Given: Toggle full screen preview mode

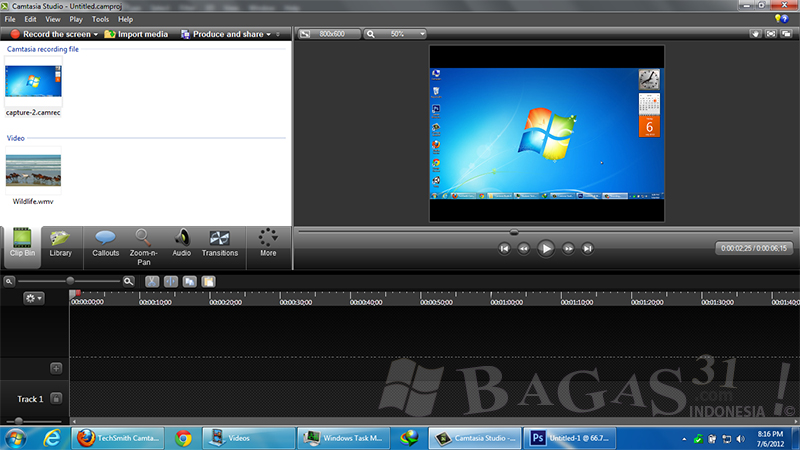Looking at the screenshot, I should pyautogui.click(x=771, y=34).
